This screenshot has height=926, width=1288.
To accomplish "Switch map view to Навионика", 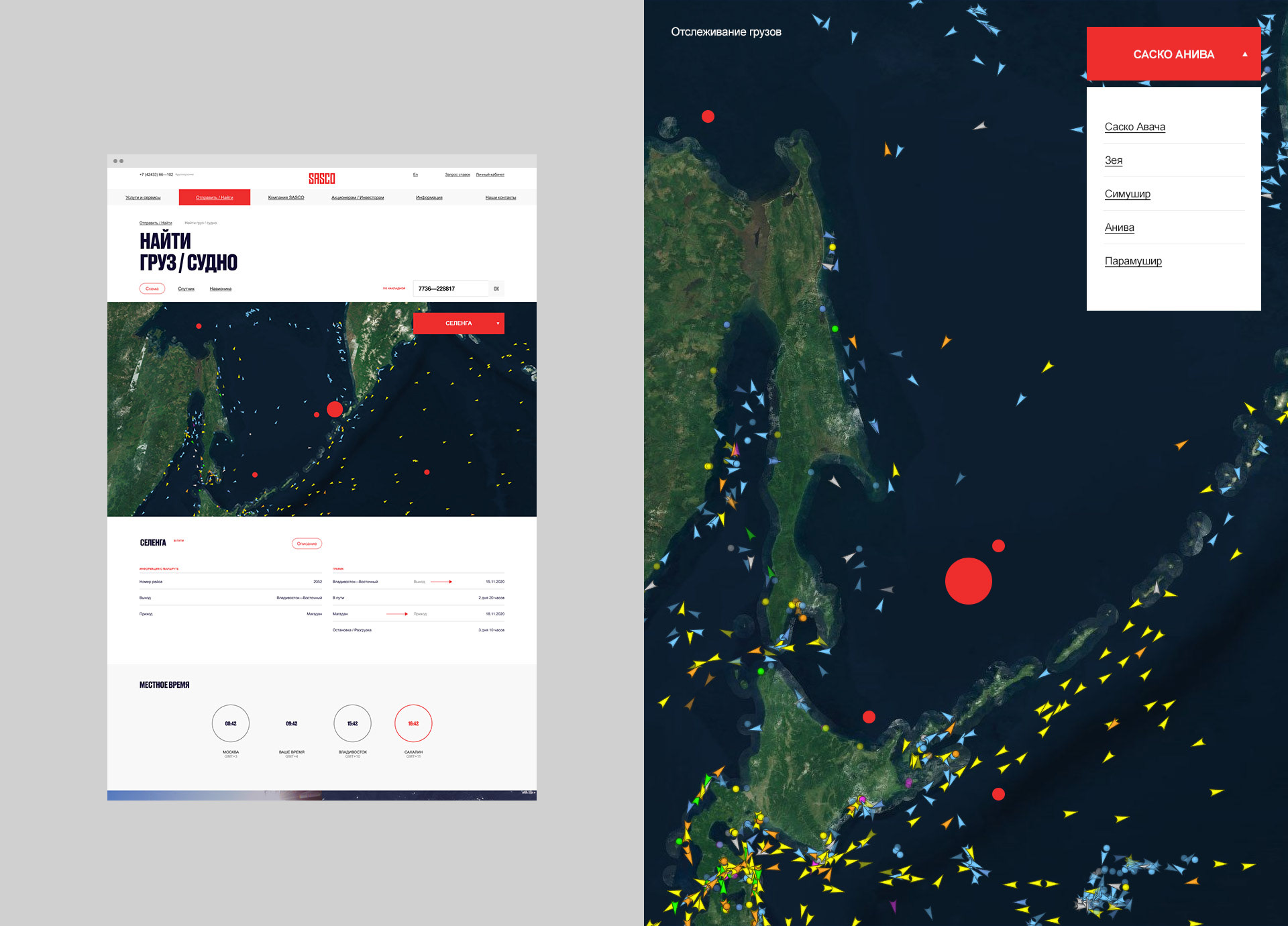I will coord(220,289).
